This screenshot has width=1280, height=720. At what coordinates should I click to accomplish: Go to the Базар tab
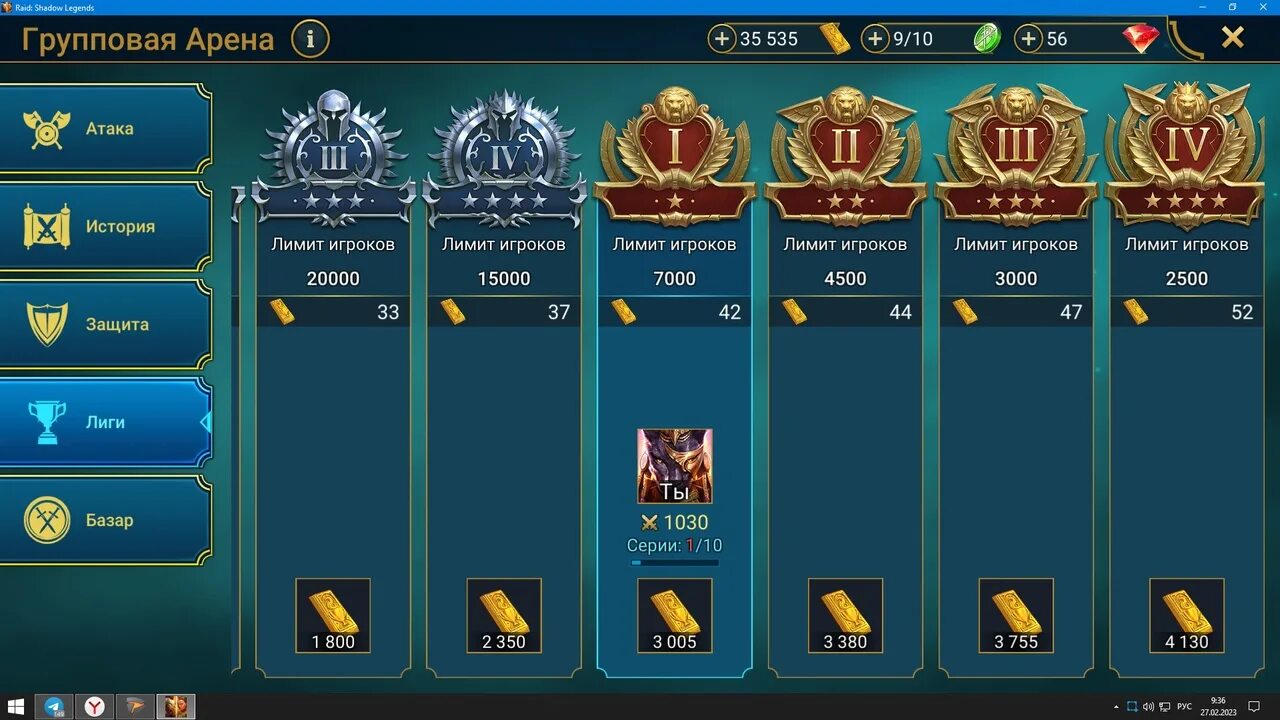pyautogui.click(x=104, y=521)
